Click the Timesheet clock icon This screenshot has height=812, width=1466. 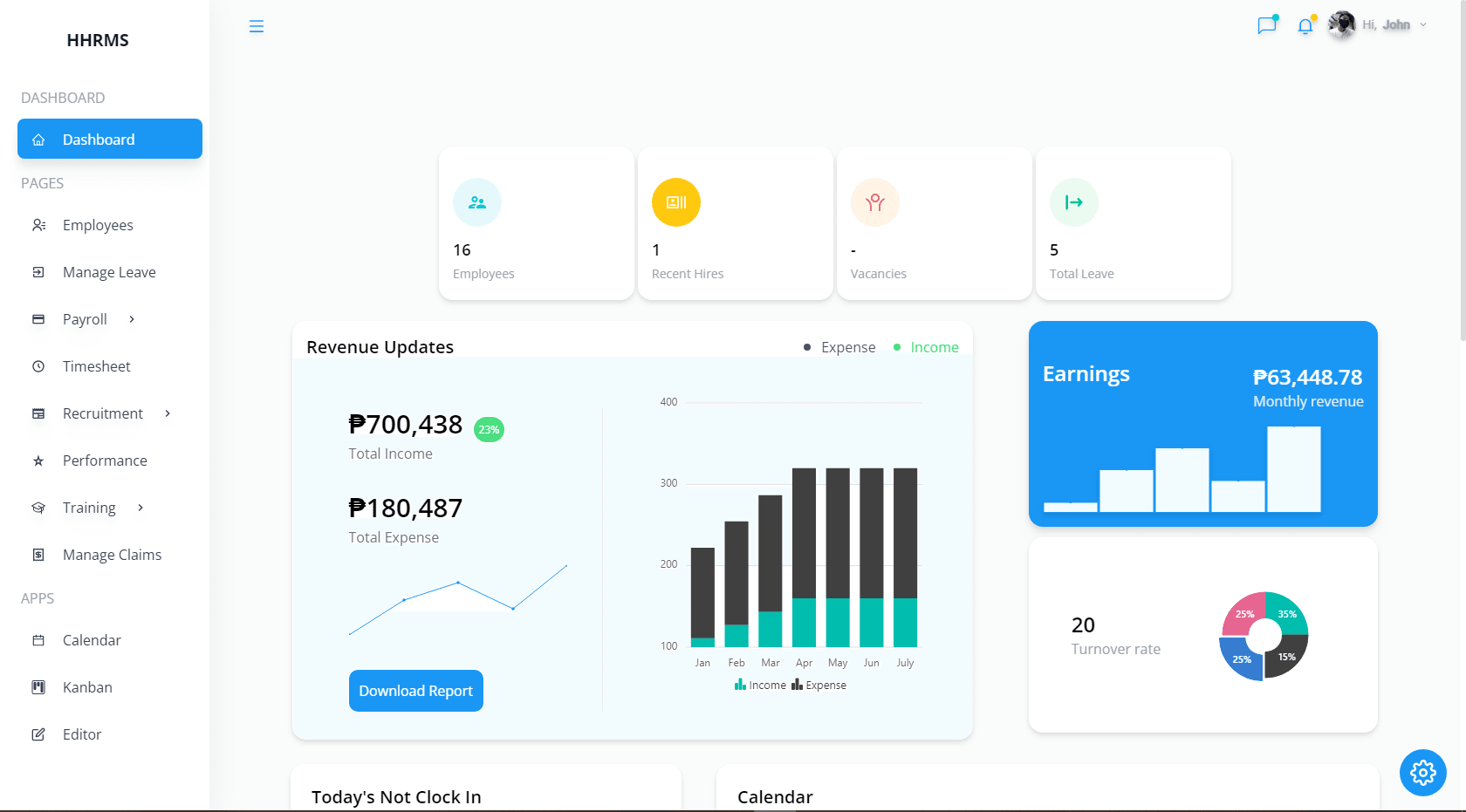[38, 366]
